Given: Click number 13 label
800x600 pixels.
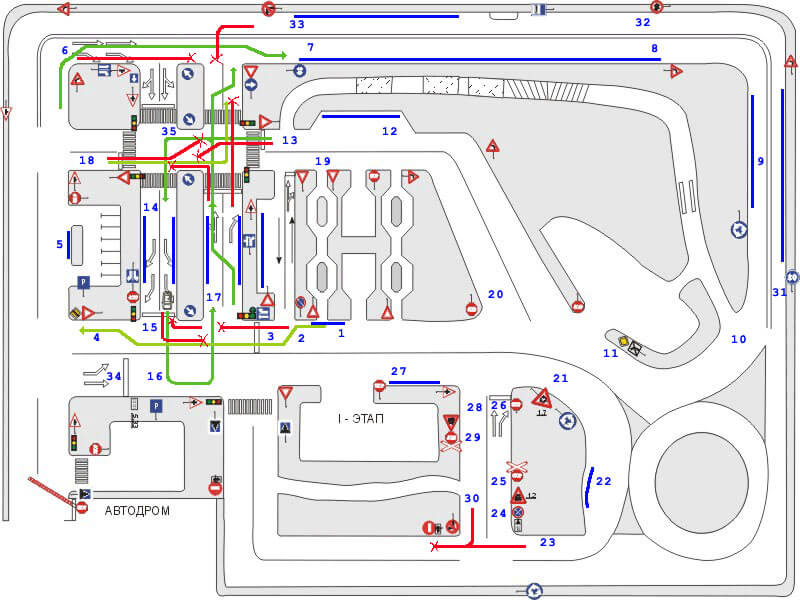Looking at the screenshot, I should click(290, 140).
